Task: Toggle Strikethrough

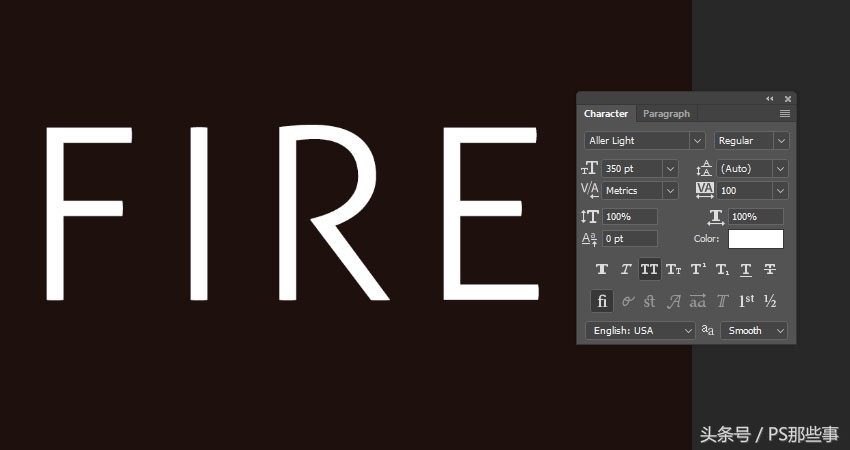Action: coord(770,269)
